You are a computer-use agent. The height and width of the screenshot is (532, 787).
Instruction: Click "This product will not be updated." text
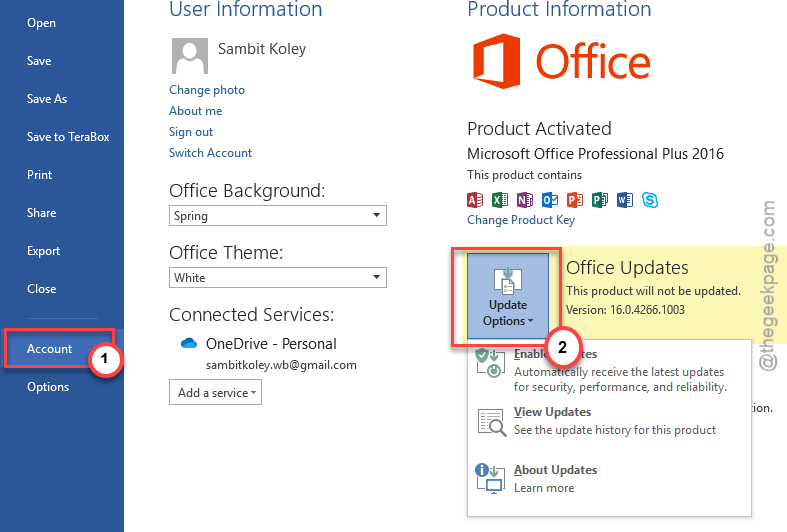pos(653,291)
